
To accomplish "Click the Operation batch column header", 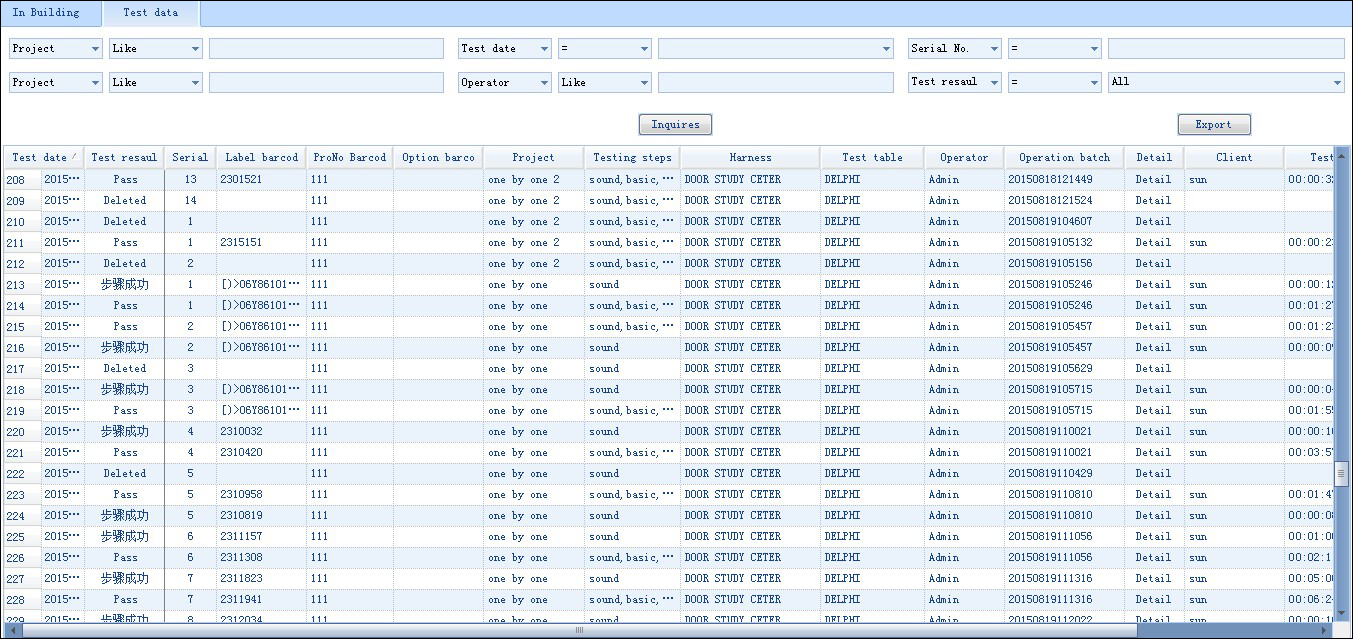I will point(1064,157).
